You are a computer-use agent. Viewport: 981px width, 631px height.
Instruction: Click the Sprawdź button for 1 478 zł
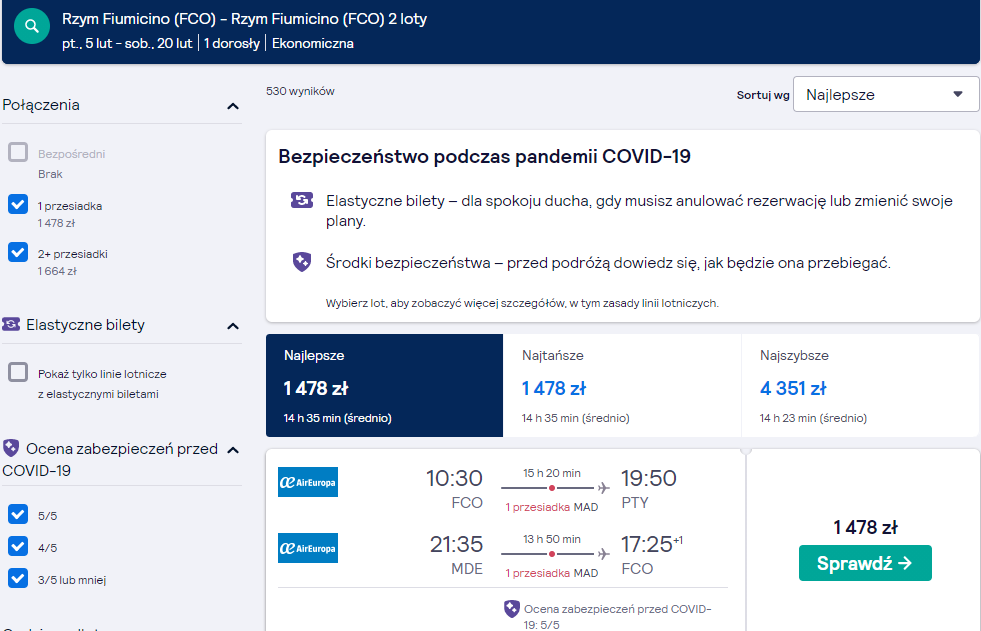pos(865,563)
